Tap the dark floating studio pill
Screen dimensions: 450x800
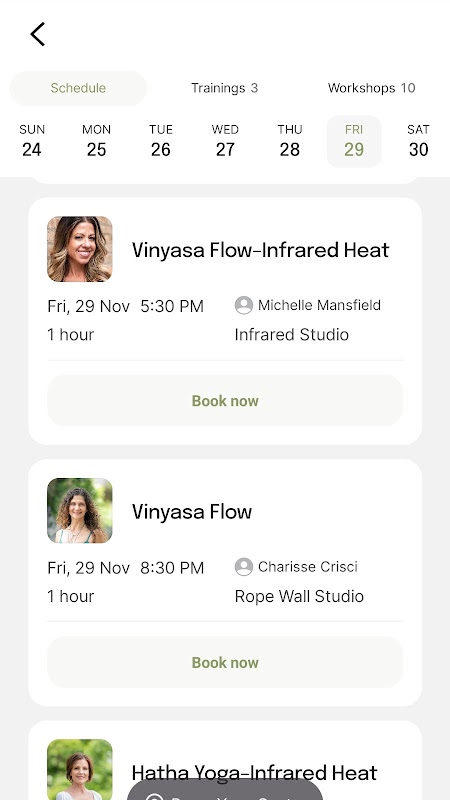(x=225, y=790)
